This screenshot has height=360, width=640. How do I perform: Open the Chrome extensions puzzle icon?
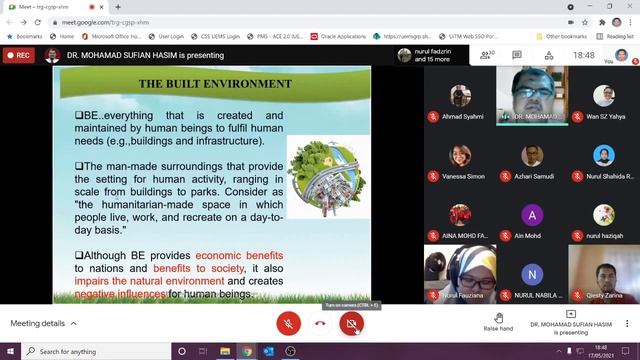[602, 22]
